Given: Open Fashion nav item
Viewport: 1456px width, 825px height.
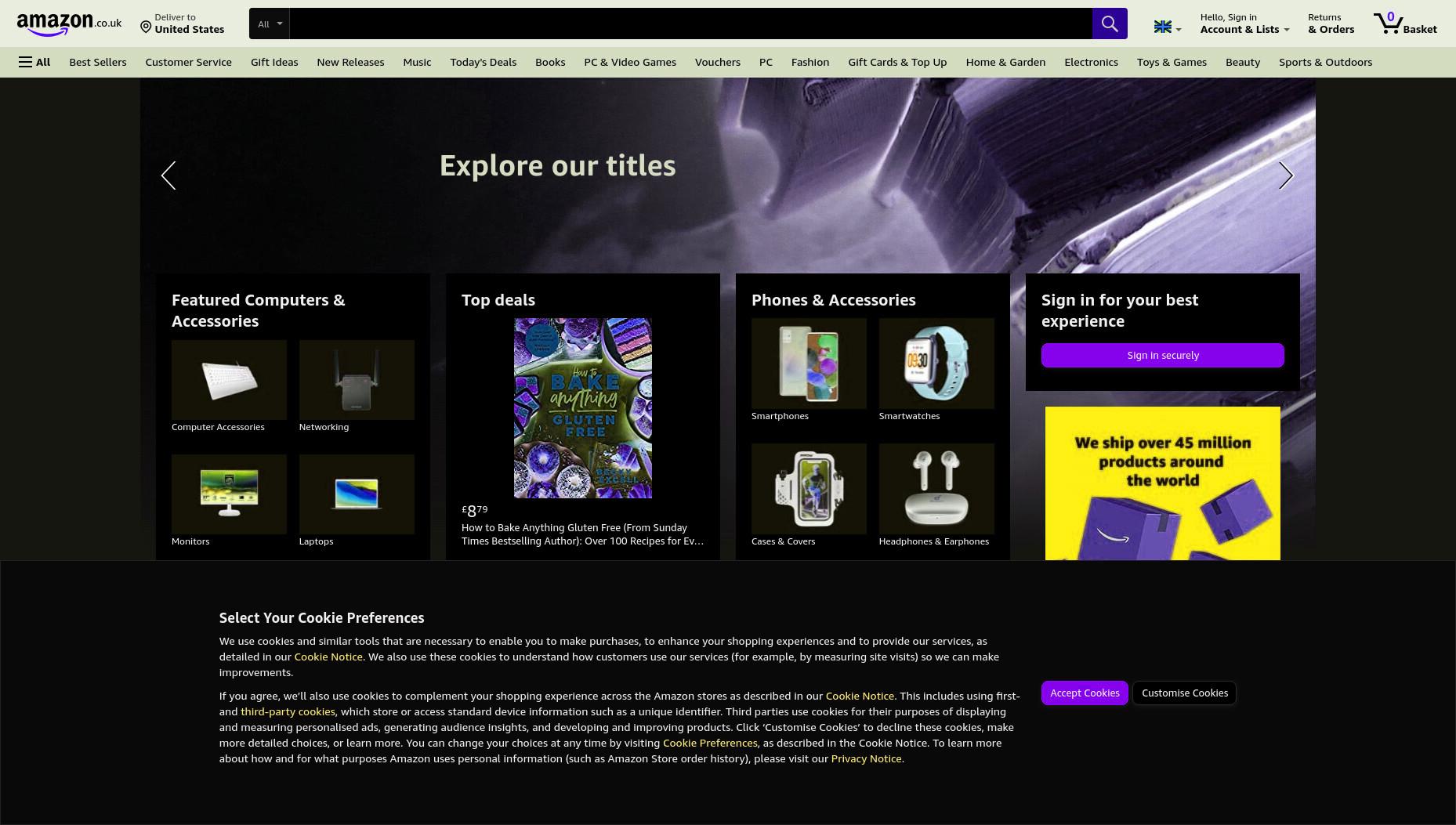Looking at the screenshot, I should click(810, 62).
